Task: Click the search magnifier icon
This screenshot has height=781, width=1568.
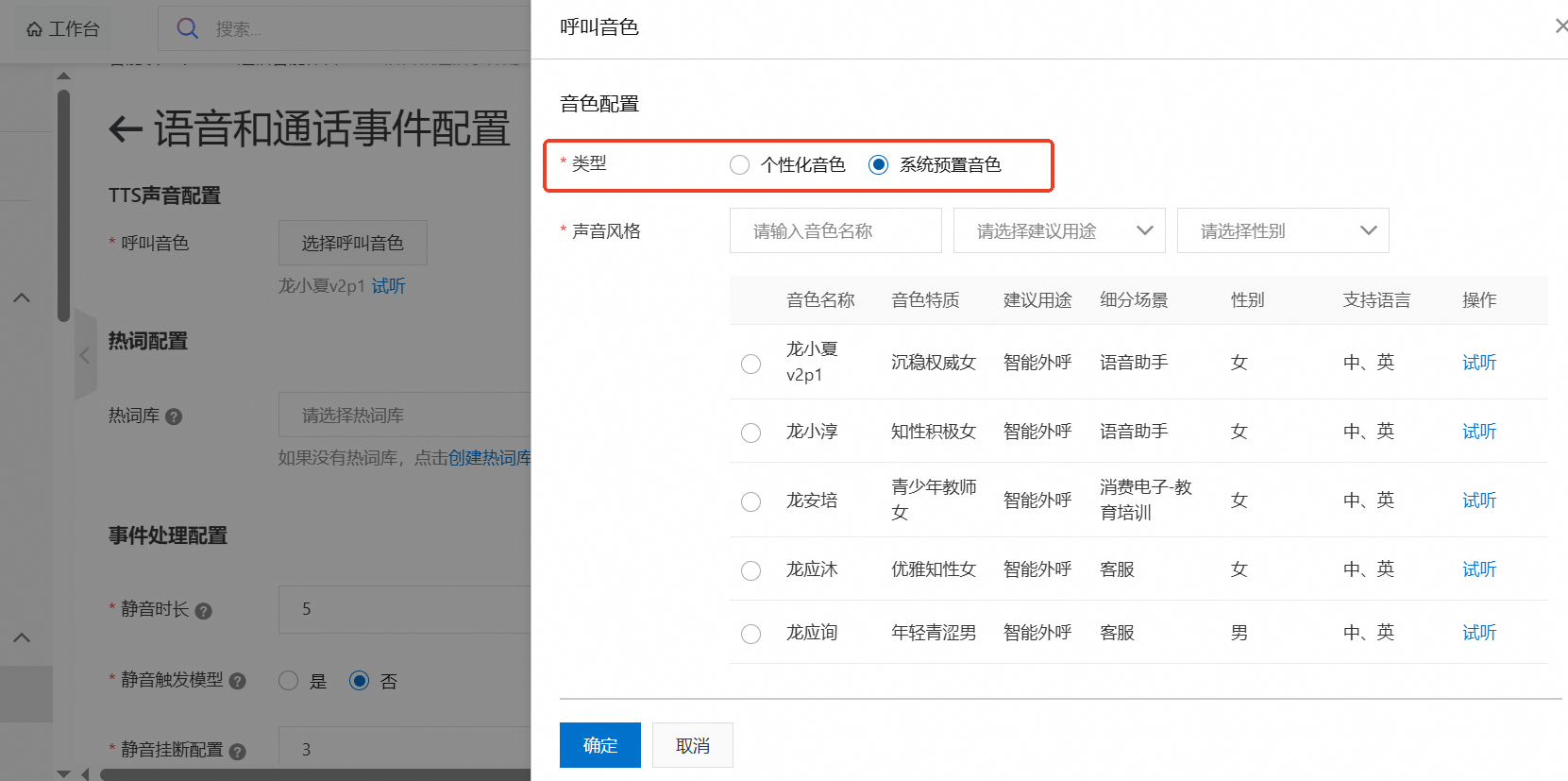Action: pos(188,28)
